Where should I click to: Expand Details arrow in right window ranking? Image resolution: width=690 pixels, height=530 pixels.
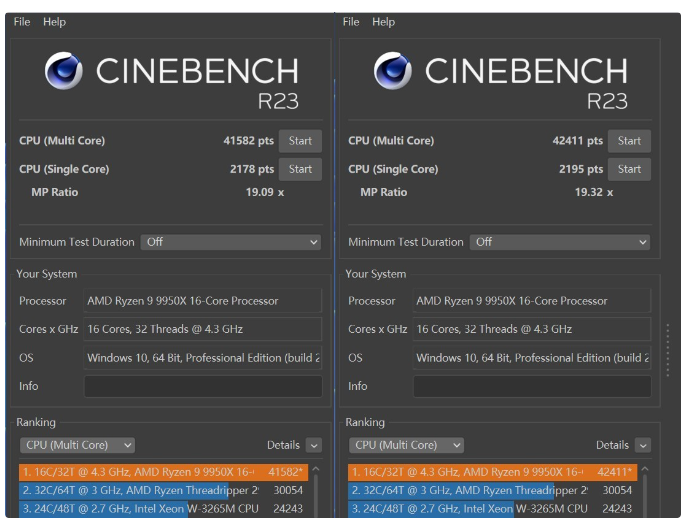coord(643,445)
